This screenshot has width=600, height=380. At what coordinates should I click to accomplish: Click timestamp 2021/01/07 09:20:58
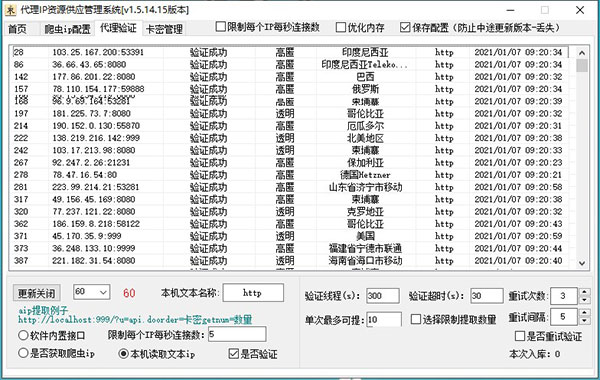518,187
